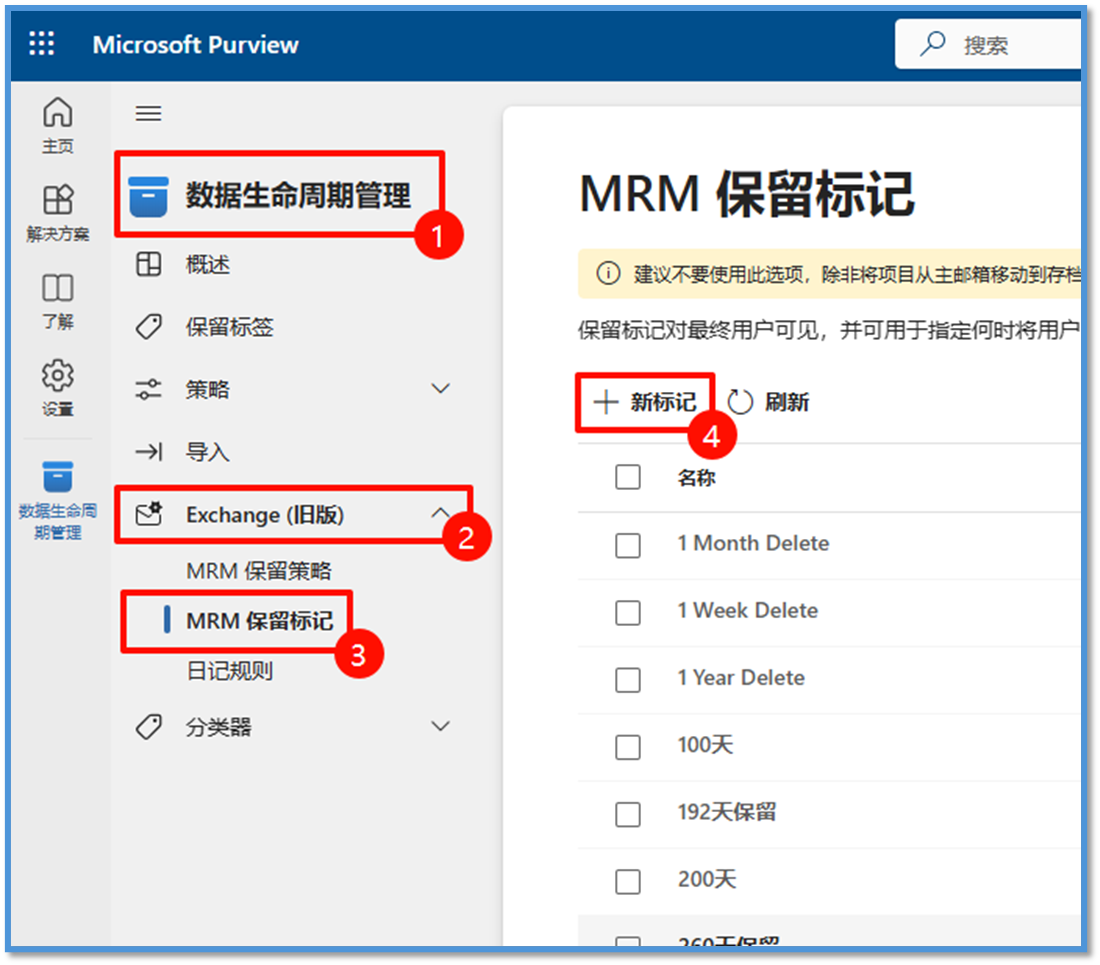Open the 1 Week Delete tag
Viewport: 1100px width, 965px height.
748,611
